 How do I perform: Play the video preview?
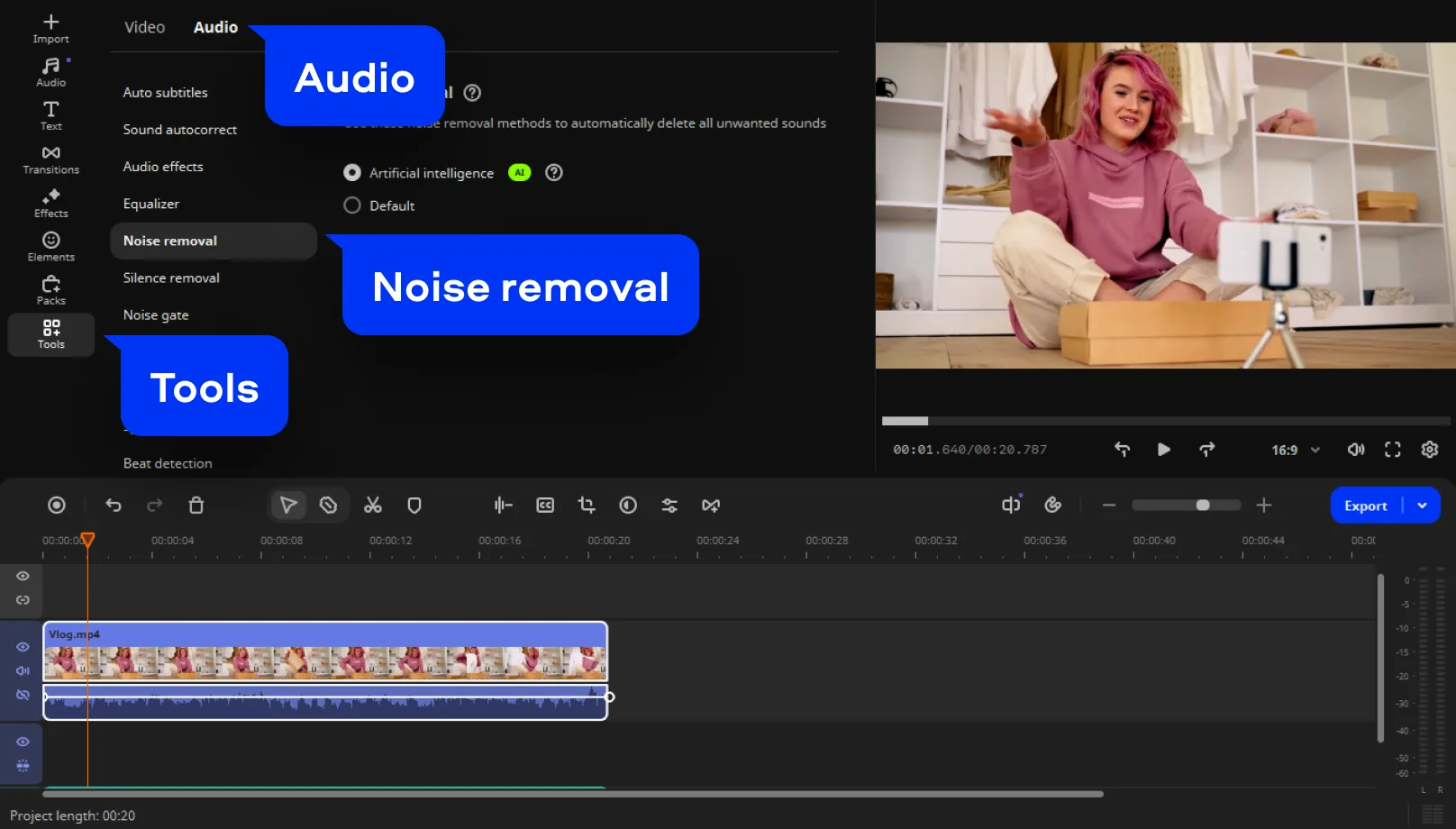point(1163,450)
